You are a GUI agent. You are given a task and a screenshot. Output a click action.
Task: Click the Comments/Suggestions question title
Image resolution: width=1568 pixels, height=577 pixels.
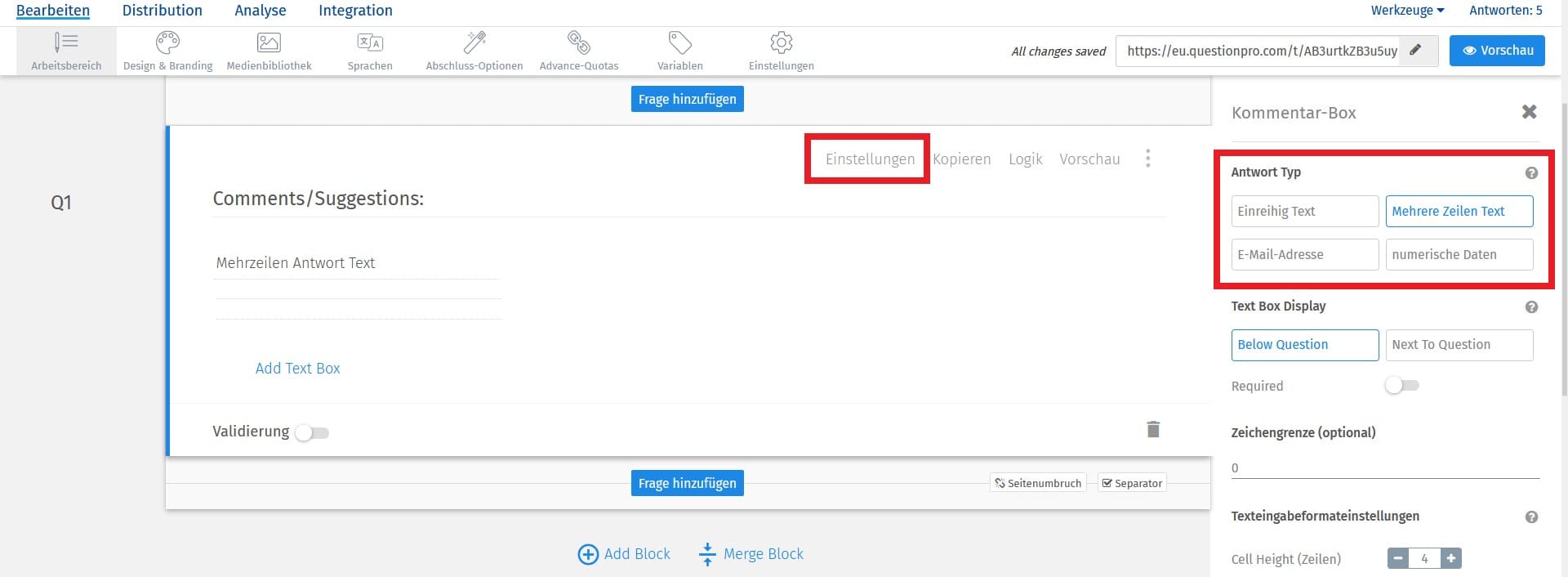pos(318,199)
